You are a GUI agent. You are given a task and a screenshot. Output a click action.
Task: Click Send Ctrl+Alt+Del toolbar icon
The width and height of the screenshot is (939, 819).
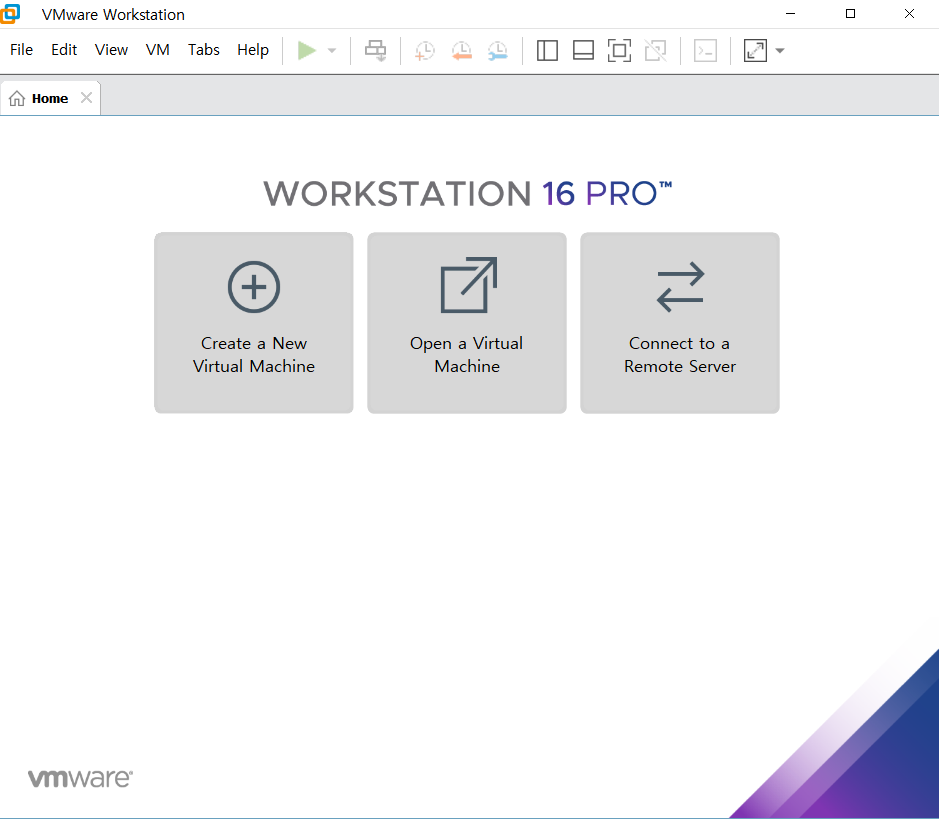[376, 51]
